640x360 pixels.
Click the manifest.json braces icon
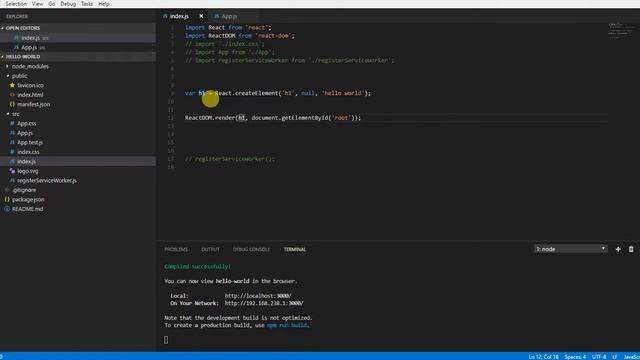[x=12, y=104]
